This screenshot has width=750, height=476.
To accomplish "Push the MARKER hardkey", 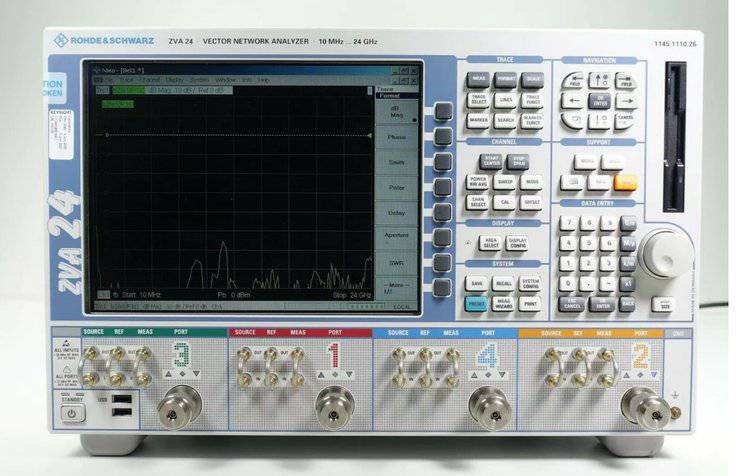I will click(x=478, y=120).
